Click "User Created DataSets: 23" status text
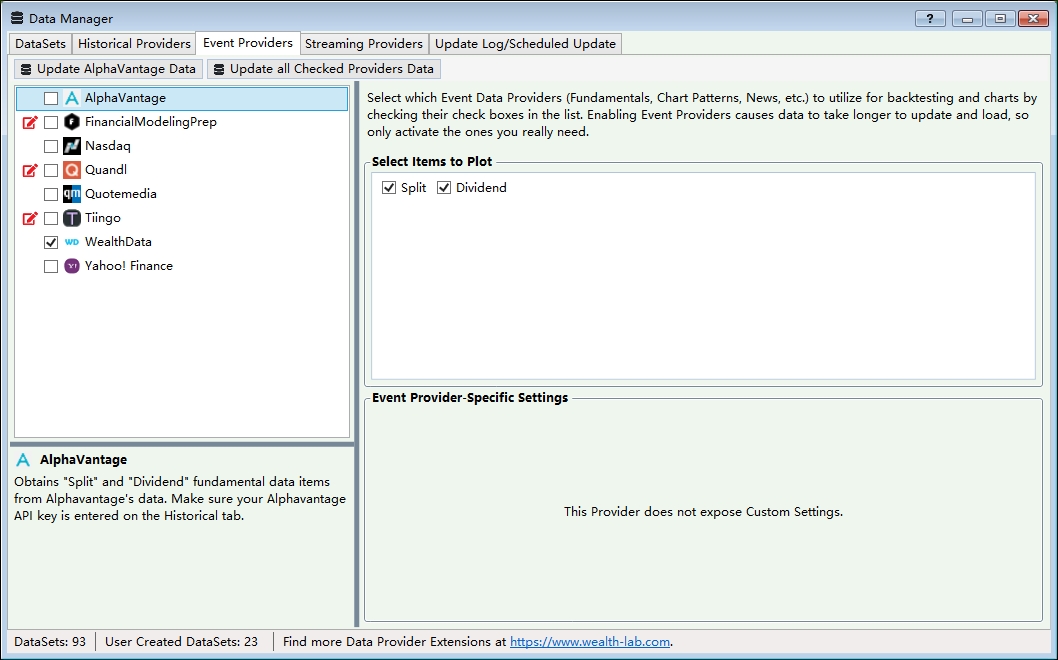This screenshot has height=660, width=1058. (182, 642)
